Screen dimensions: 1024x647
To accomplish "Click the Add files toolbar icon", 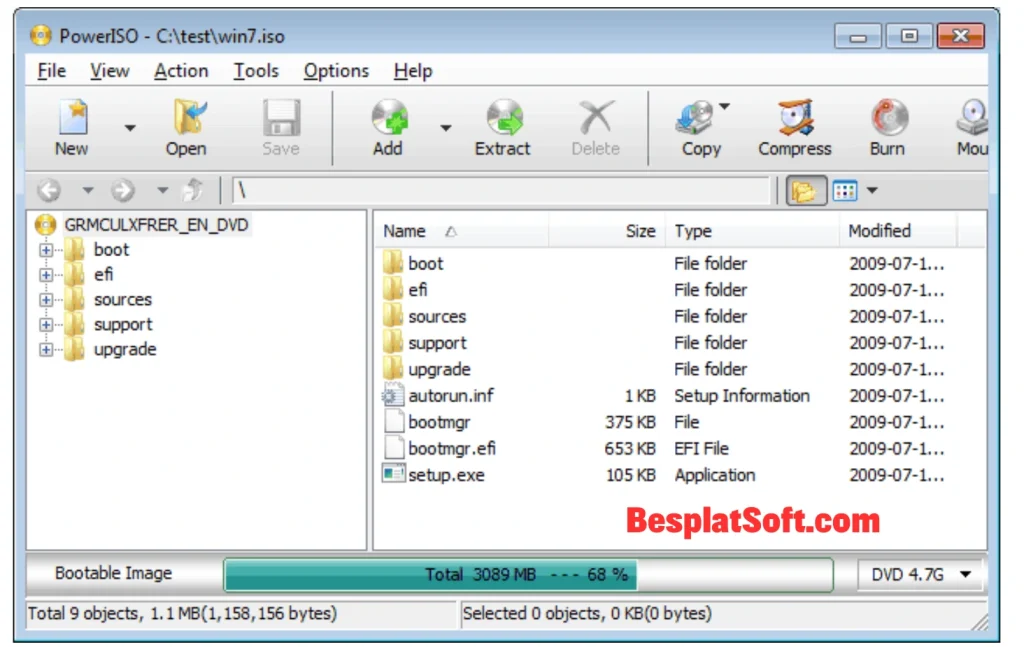I will point(388,127).
